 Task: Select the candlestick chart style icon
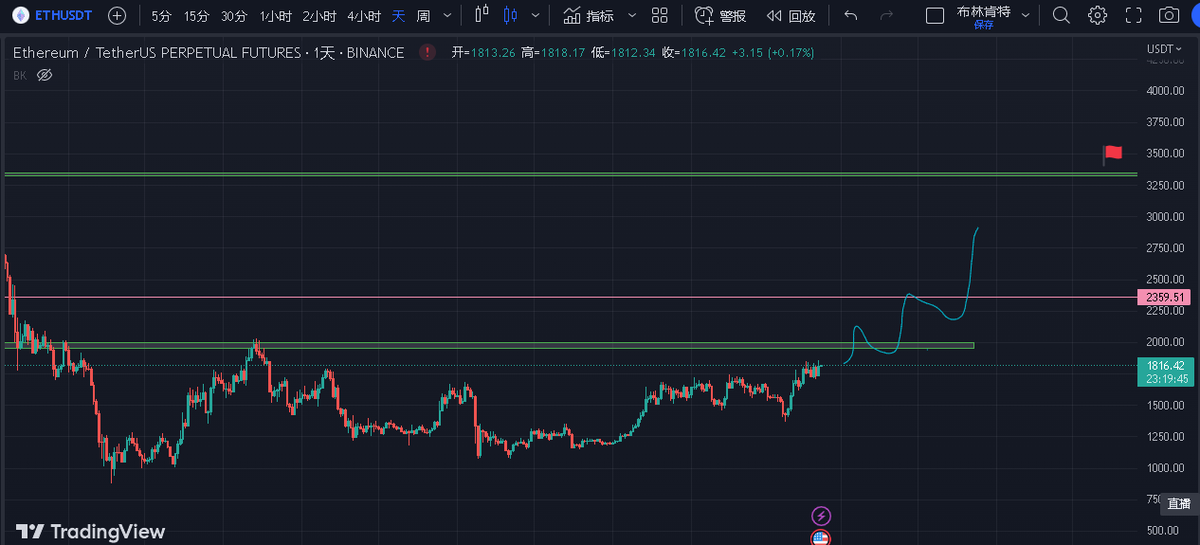511,15
